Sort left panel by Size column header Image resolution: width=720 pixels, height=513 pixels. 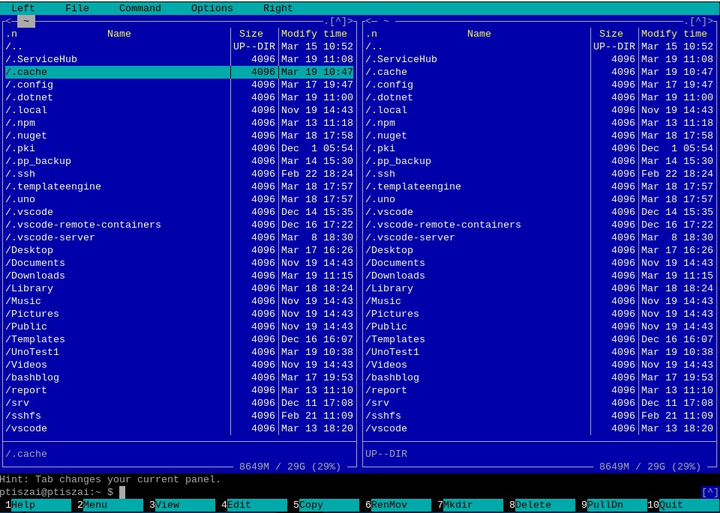pyautogui.click(x=251, y=34)
